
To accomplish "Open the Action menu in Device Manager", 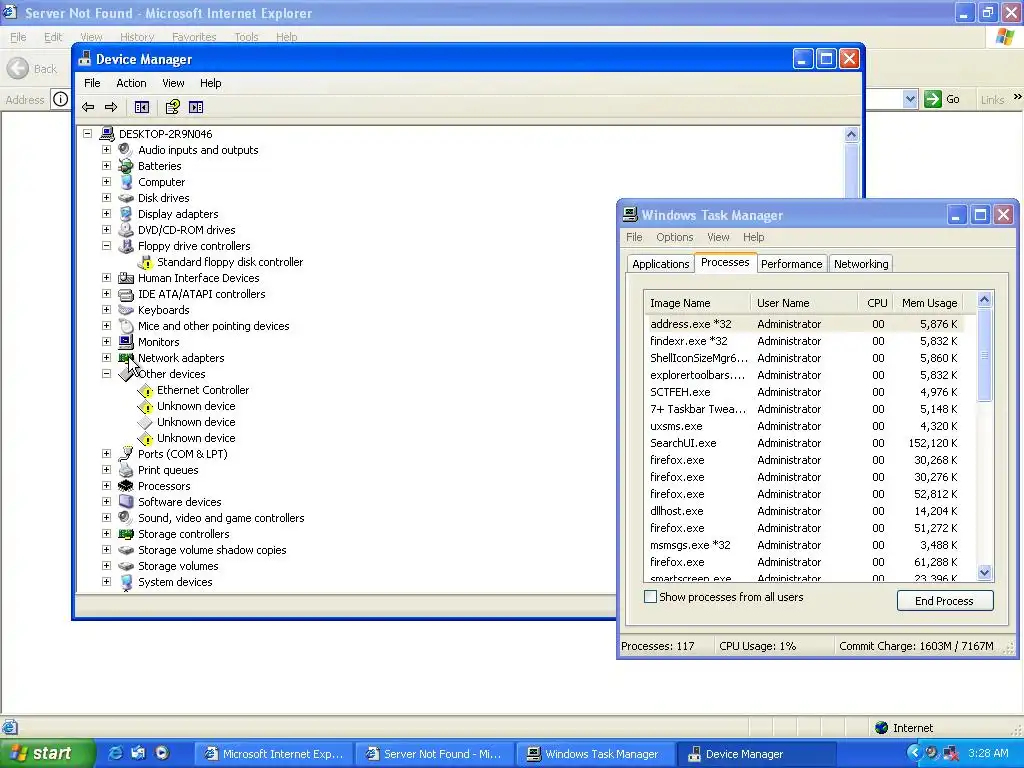I will [131, 83].
